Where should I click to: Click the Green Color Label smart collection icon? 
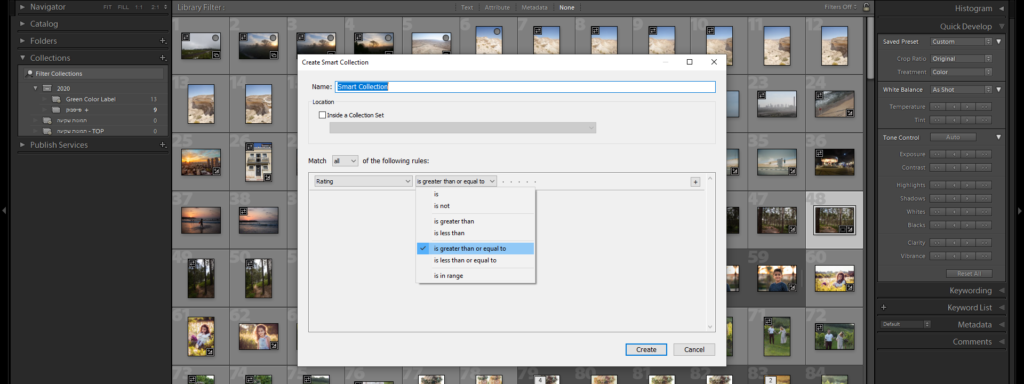coord(56,99)
